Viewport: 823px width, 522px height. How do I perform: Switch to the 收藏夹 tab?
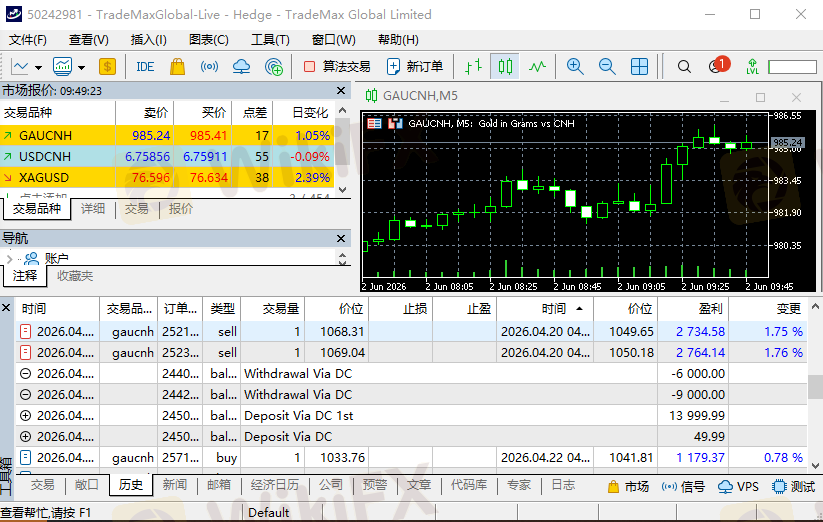(75, 276)
